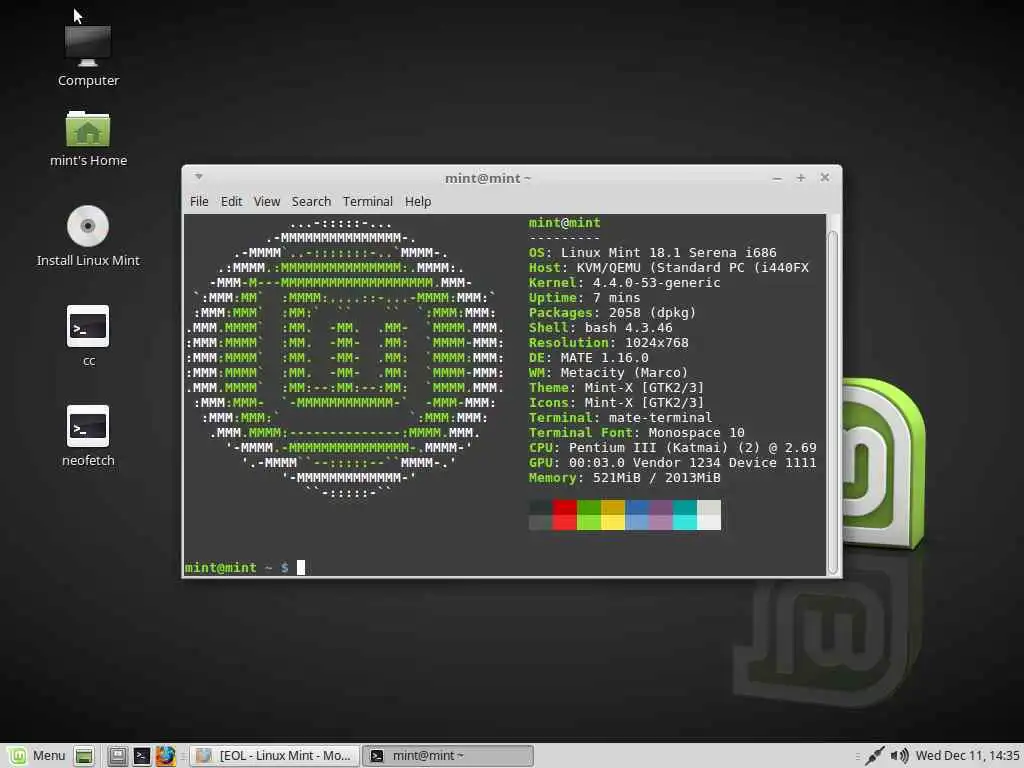Click the 'bash 4.3.46' Shell value
Image resolution: width=1024 pixels, height=768 pixels.
pyautogui.click(x=628, y=328)
